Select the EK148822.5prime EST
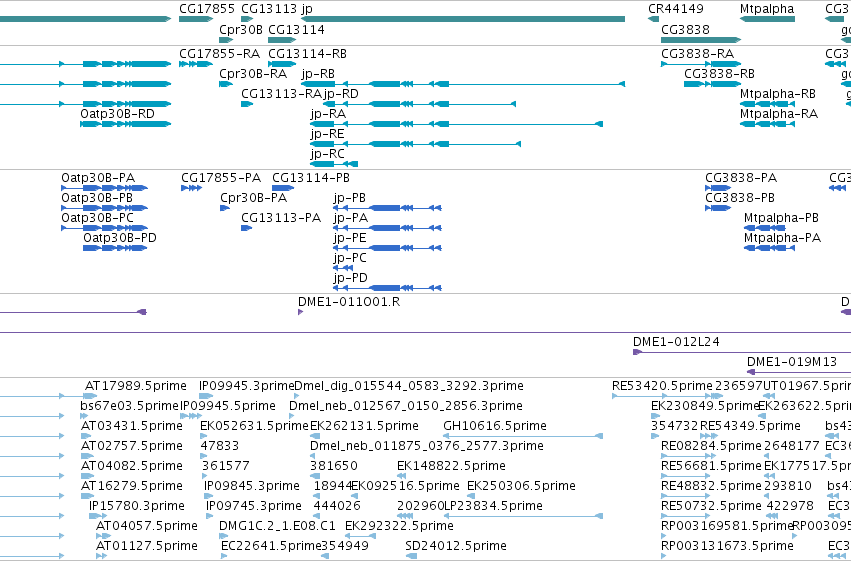This screenshot has height=561, width=851. click(x=402, y=476)
